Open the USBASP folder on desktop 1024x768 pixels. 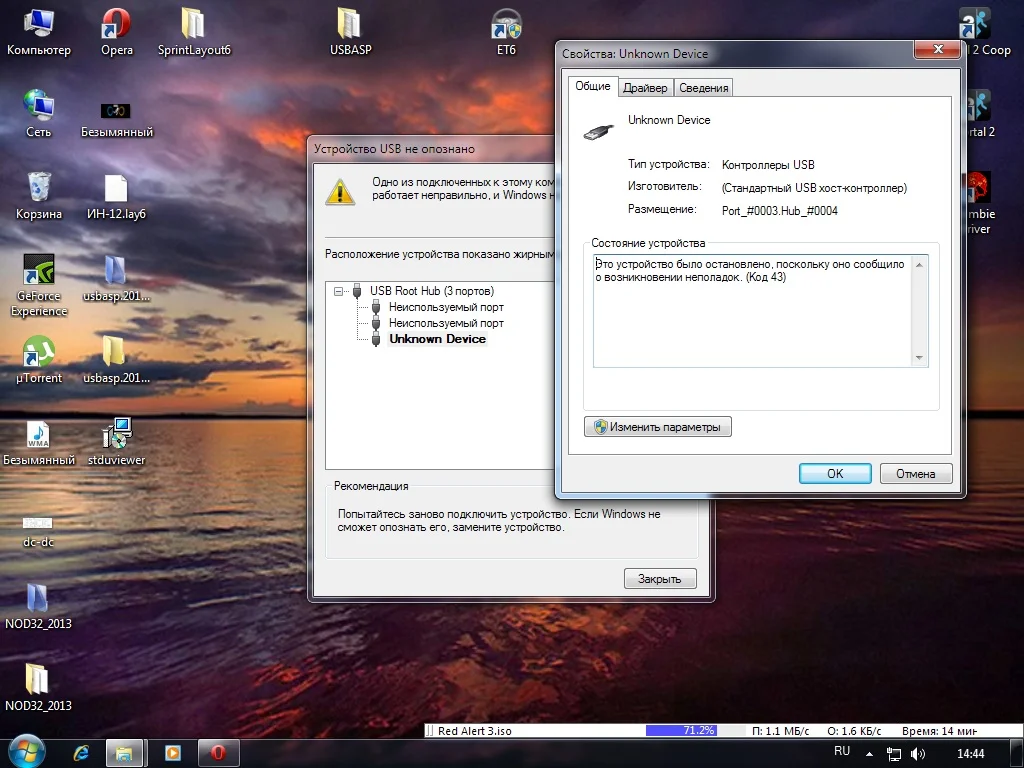350,25
